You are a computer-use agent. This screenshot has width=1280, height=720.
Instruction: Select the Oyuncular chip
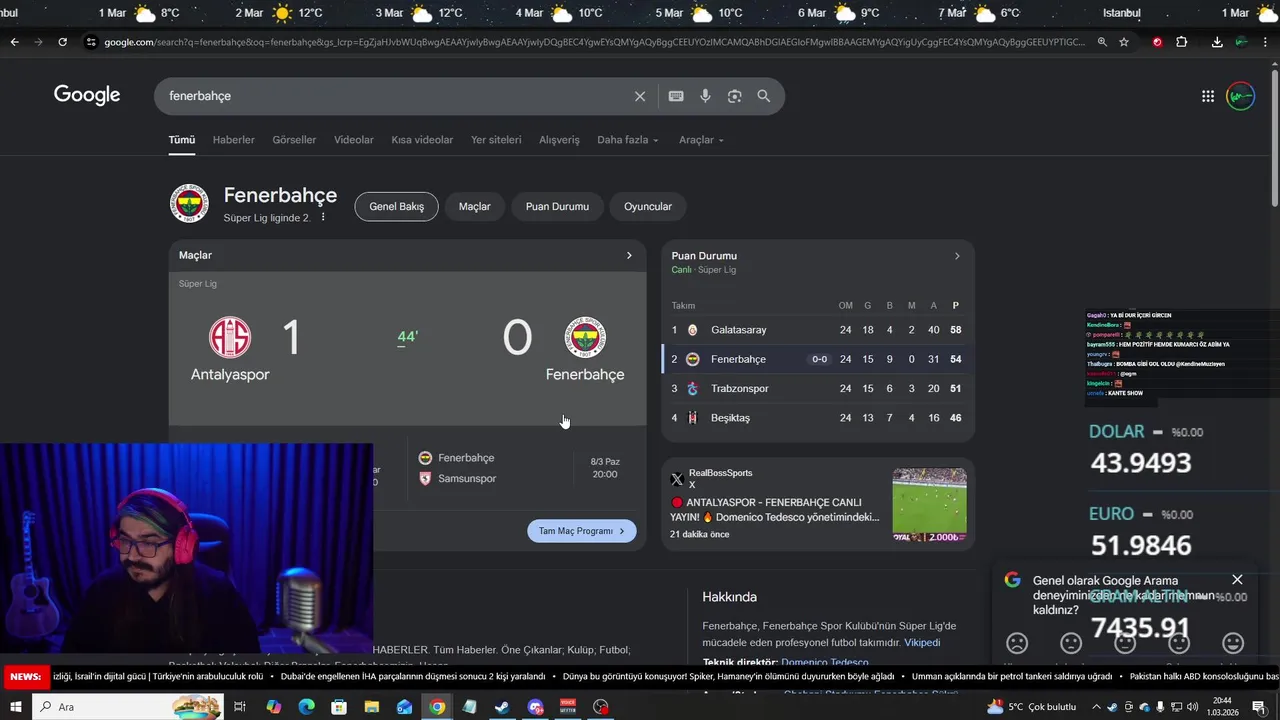[x=648, y=207]
